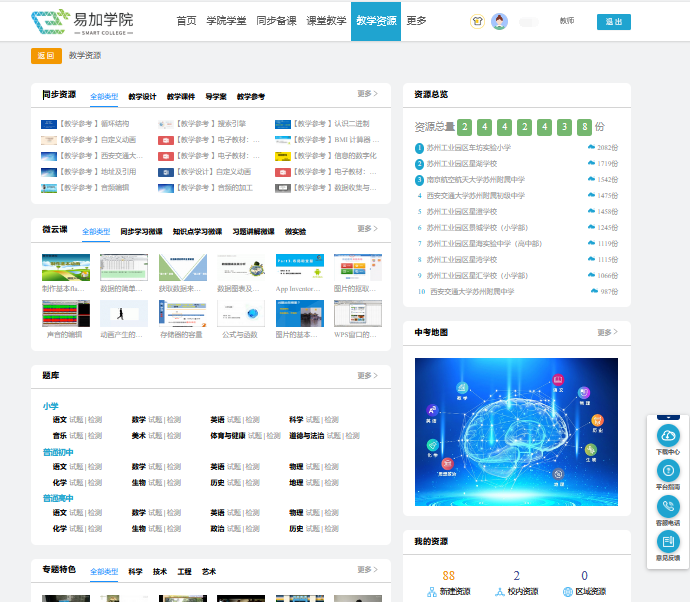Open 平台指南 guide icon
The image size is (690, 602).
pos(668,470)
